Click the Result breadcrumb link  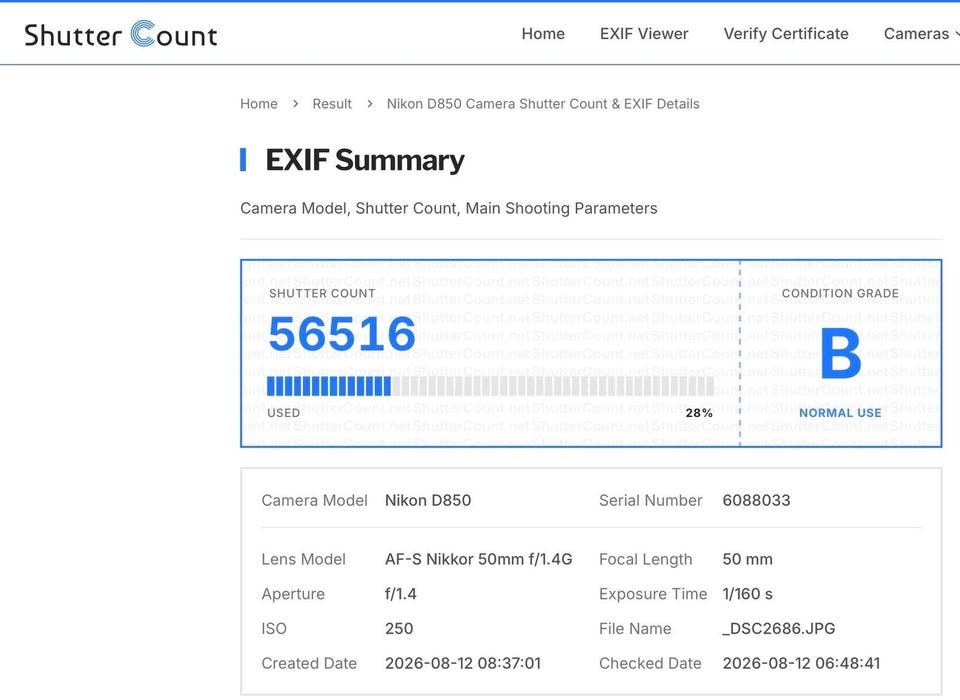(x=332, y=103)
